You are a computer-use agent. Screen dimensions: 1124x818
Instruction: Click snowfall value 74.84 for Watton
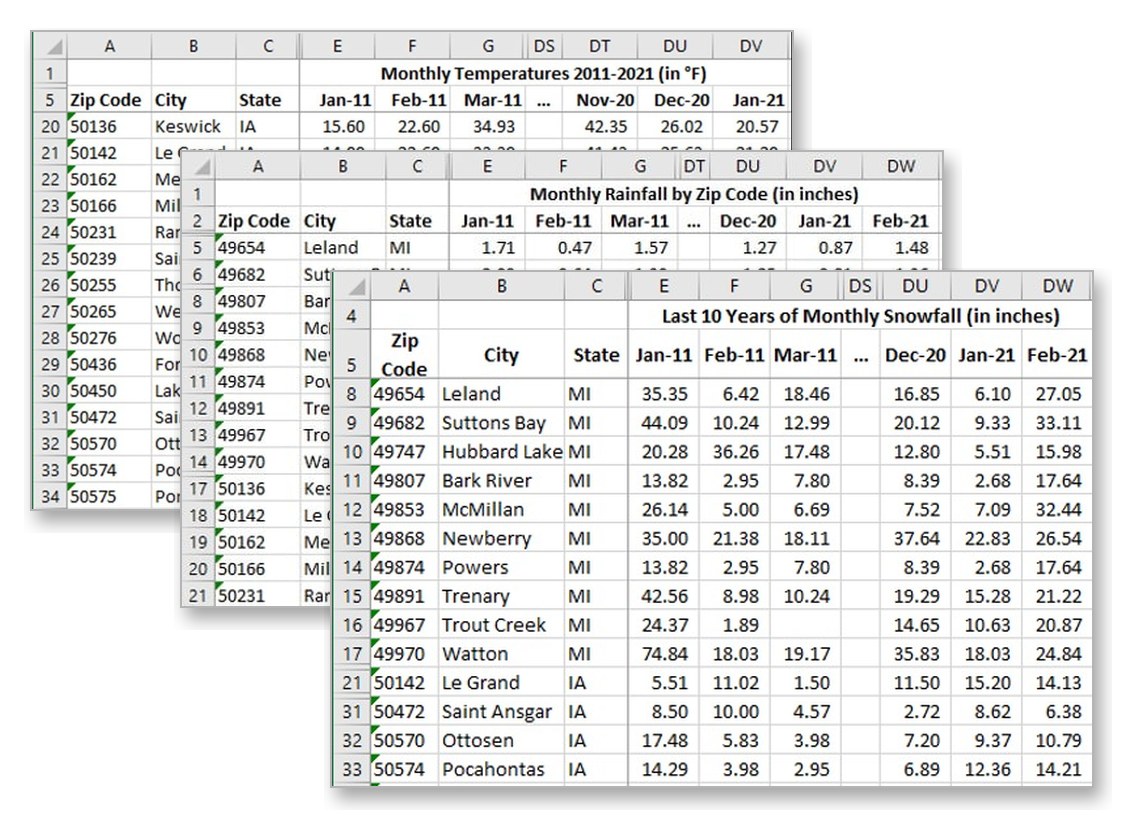663,654
